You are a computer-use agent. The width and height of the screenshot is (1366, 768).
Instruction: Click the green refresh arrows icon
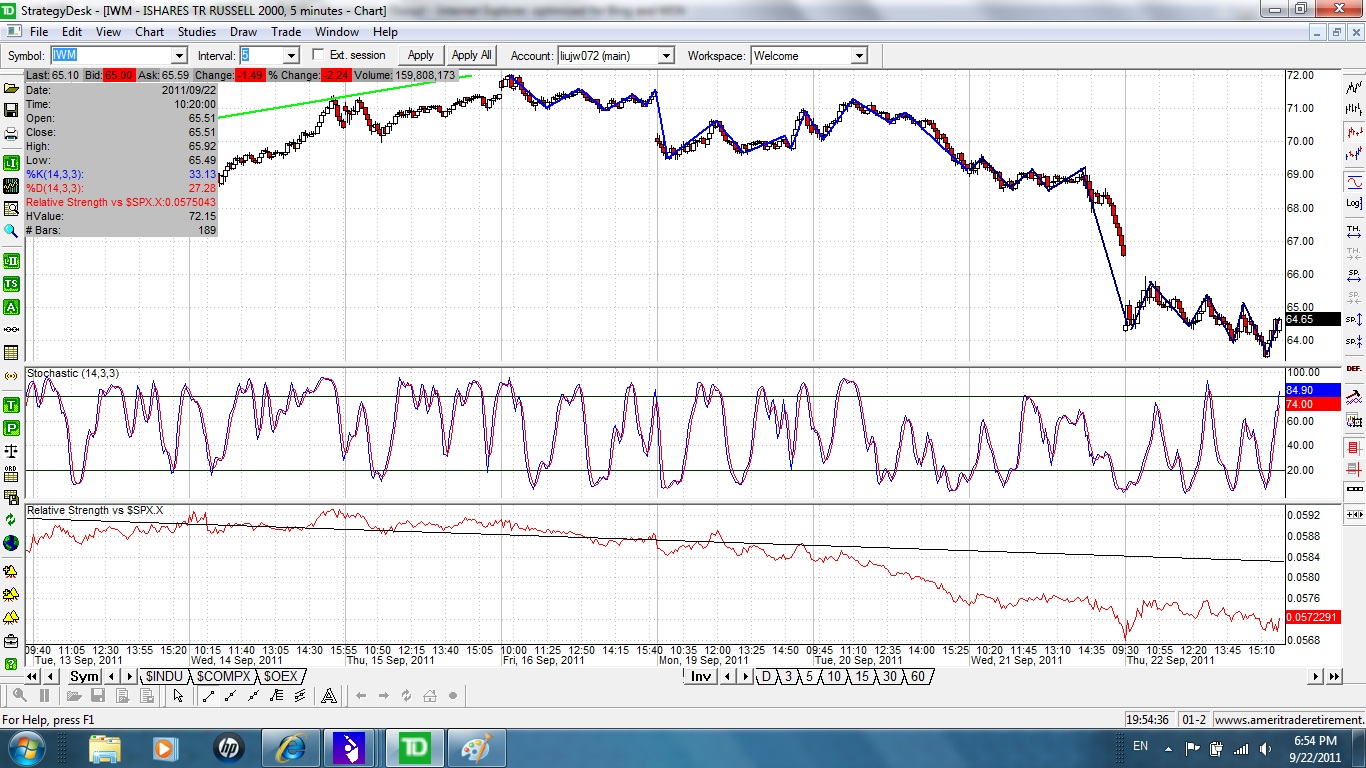coord(11,520)
